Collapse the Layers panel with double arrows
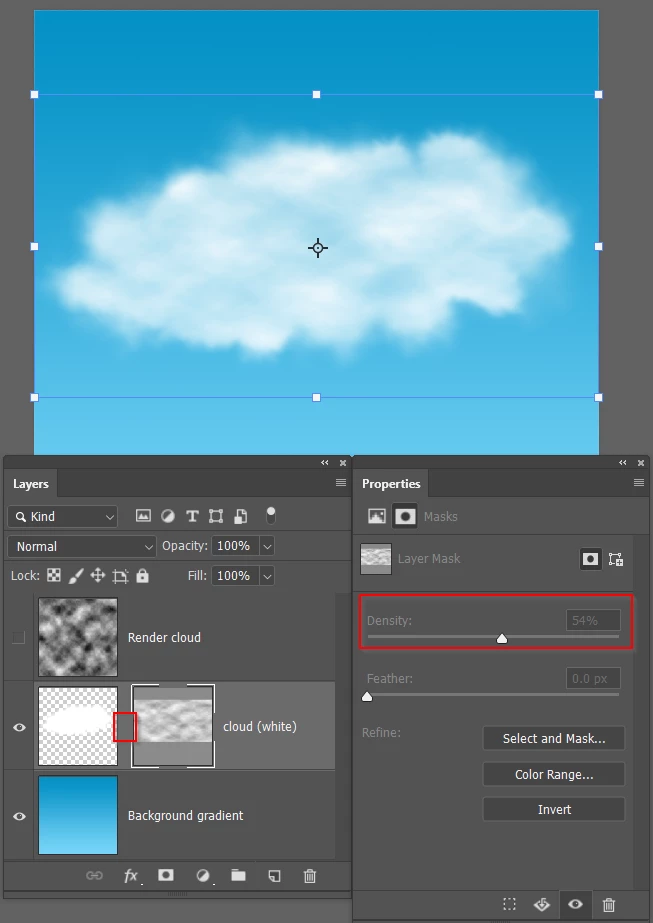Screen dimensions: 653x923 tap(324, 463)
